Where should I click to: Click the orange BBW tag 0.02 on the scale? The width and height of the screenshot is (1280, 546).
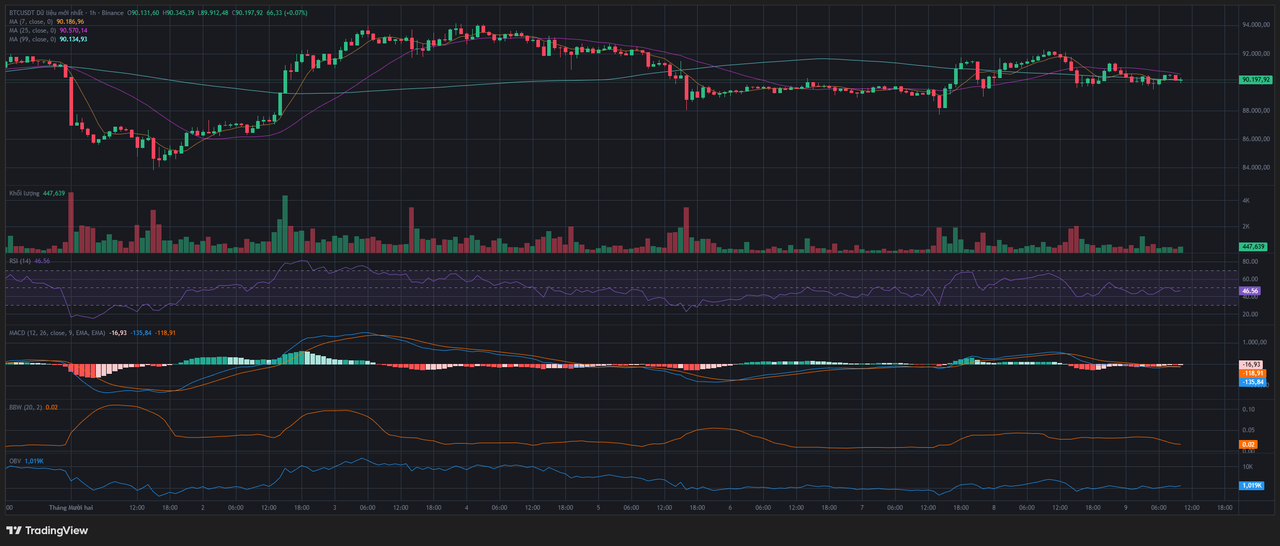1248,444
